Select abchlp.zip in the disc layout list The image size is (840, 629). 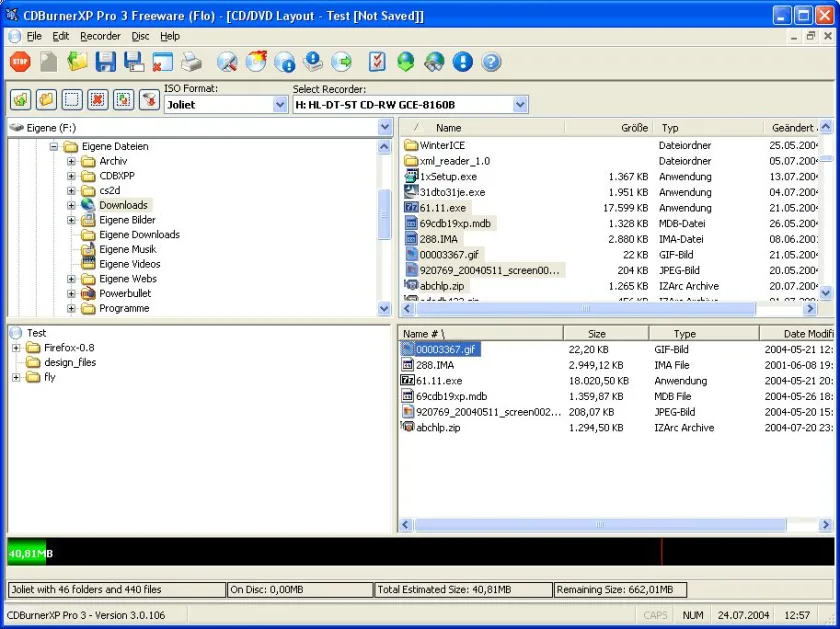(438, 428)
